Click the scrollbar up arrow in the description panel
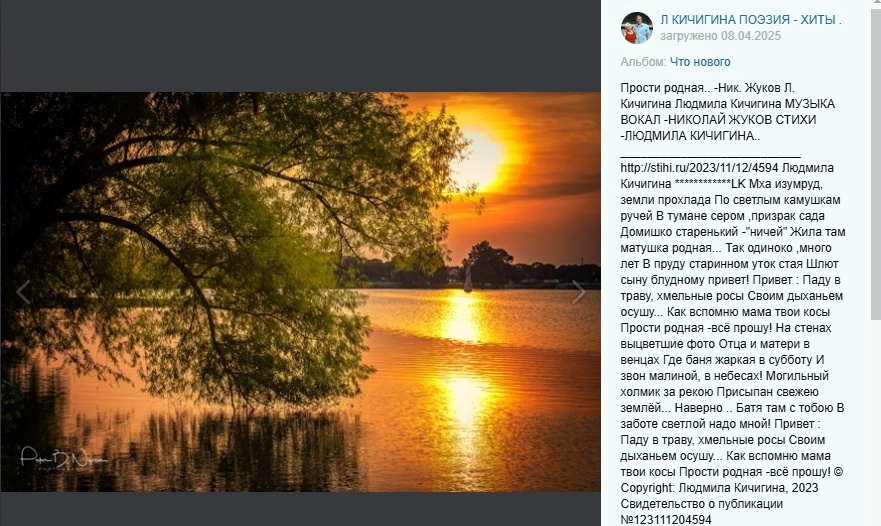 (x=875, y=3)
